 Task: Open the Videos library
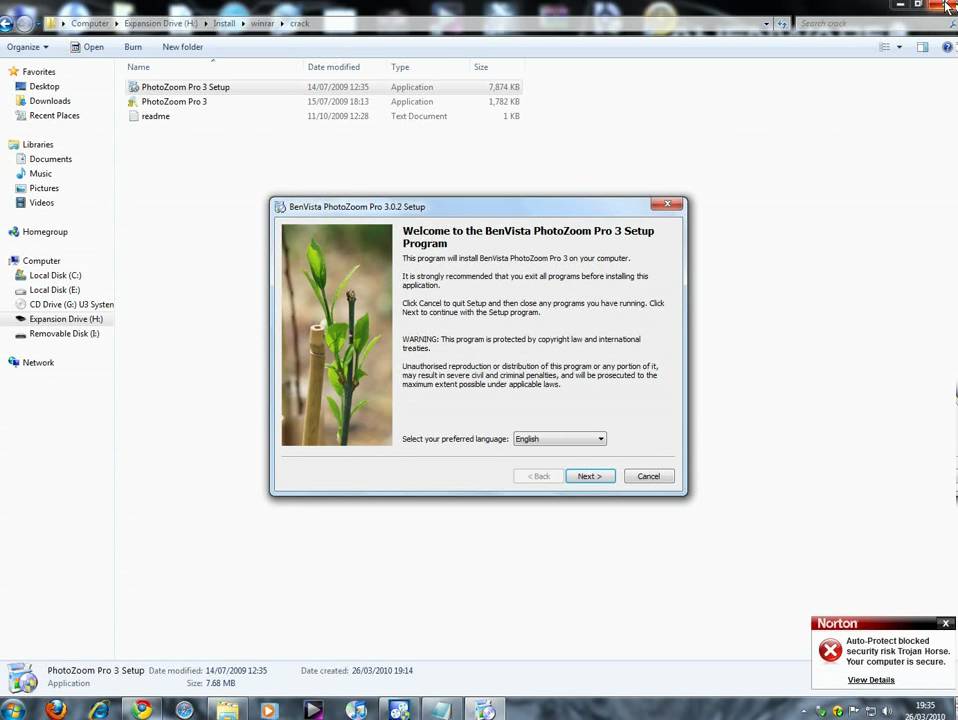click(42, 203)
